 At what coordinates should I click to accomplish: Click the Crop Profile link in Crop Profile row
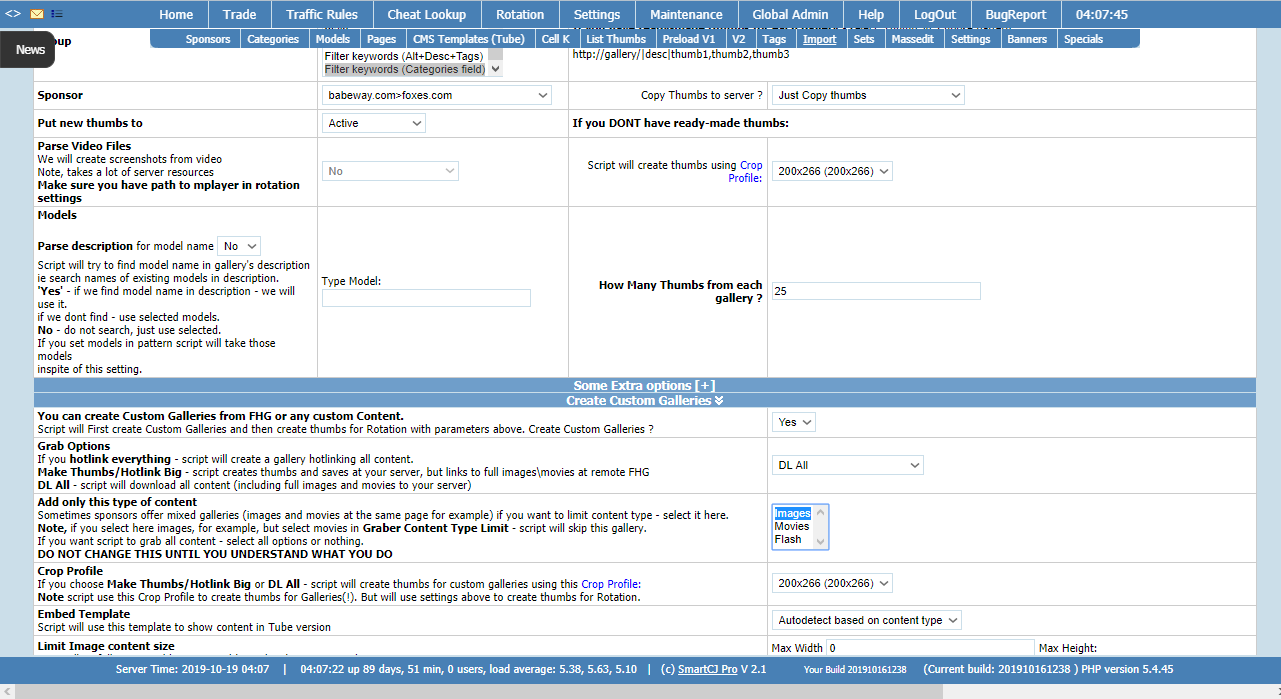(610, 584)
